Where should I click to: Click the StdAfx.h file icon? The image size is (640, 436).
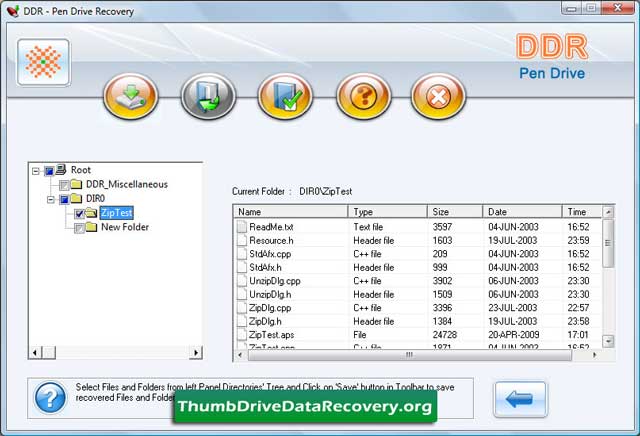click(x=242, y=267)
